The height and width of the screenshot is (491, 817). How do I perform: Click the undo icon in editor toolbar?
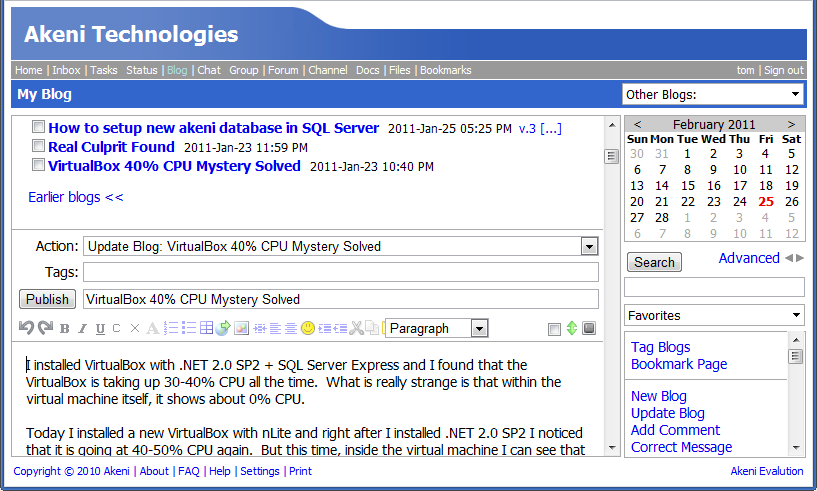27,328
